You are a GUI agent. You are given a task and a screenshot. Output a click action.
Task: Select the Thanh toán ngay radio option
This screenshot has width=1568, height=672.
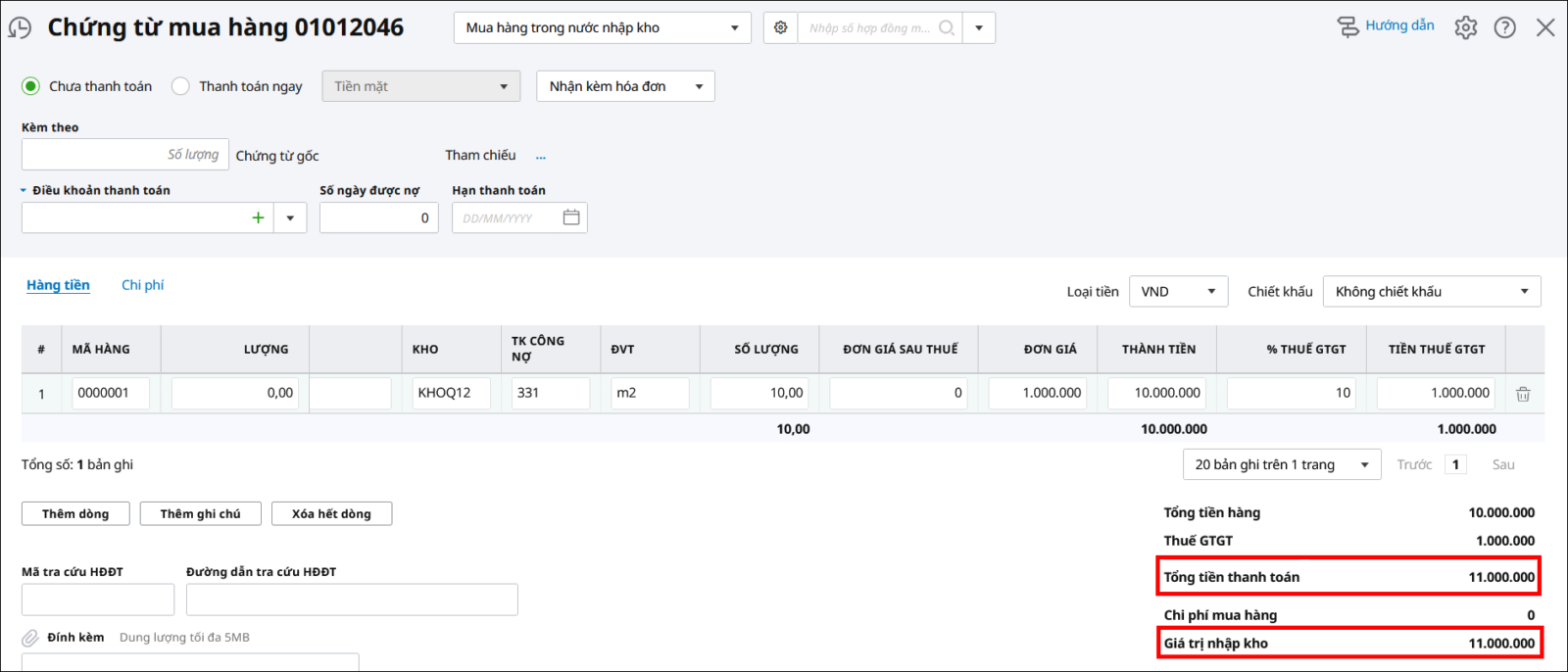[x=180, y=86]
